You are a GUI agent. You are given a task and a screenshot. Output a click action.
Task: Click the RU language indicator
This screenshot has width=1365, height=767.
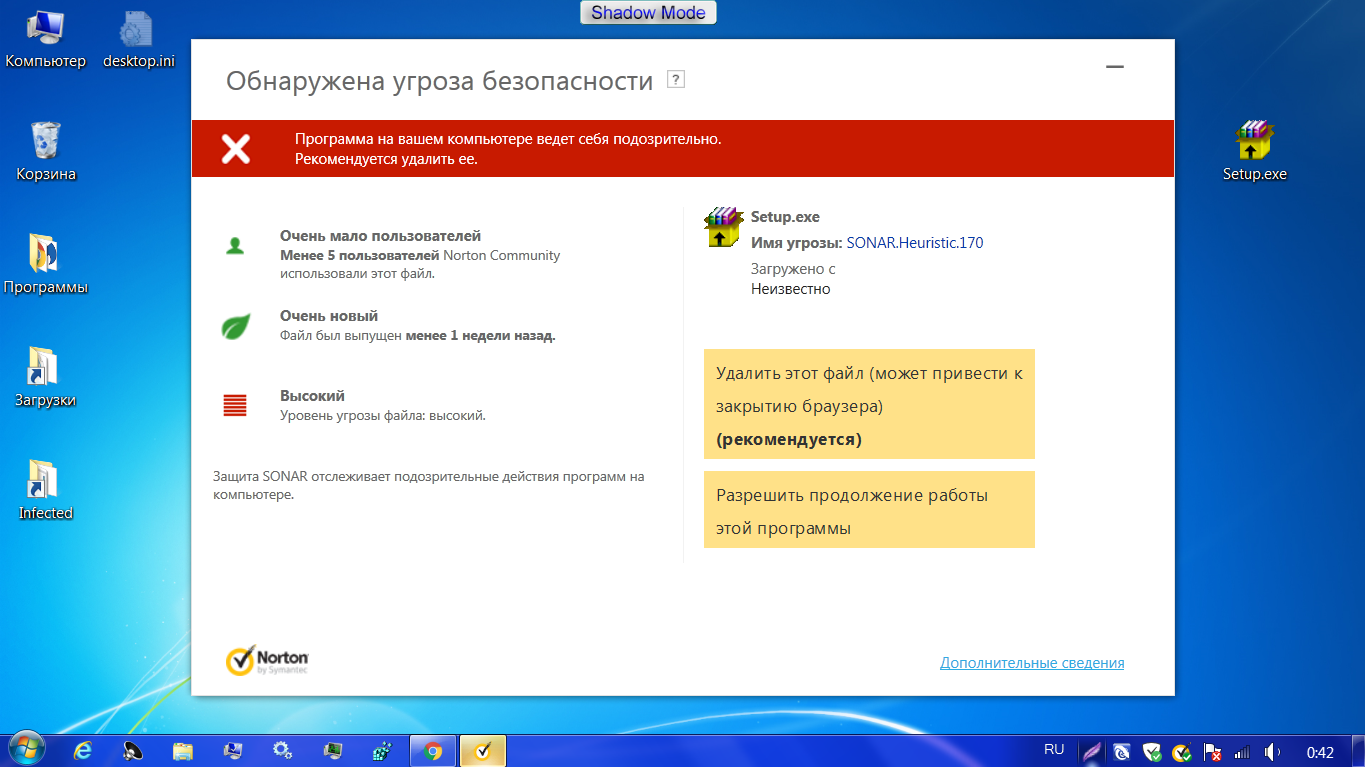[1054, 749]
